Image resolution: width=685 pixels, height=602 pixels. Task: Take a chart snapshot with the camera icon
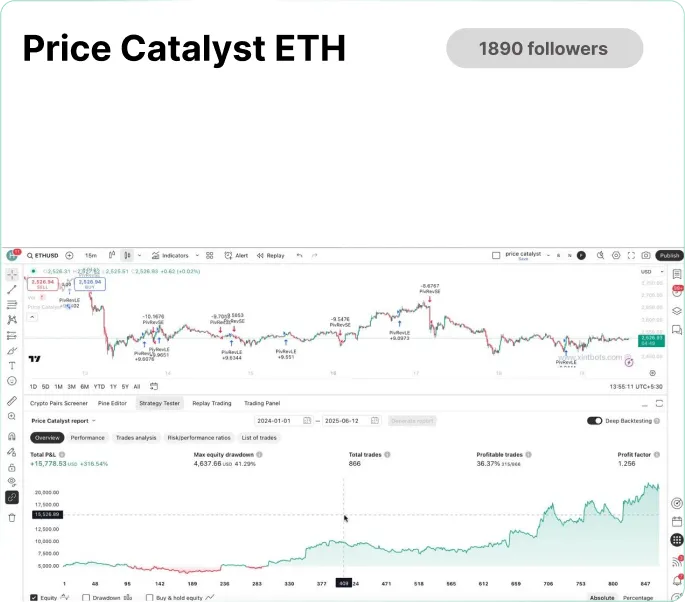(646, 256)
